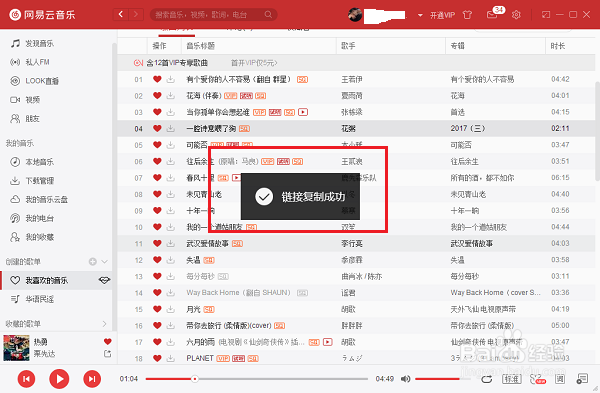
Task: Create a new playlist with plus icon
Action: coord(93,262)
